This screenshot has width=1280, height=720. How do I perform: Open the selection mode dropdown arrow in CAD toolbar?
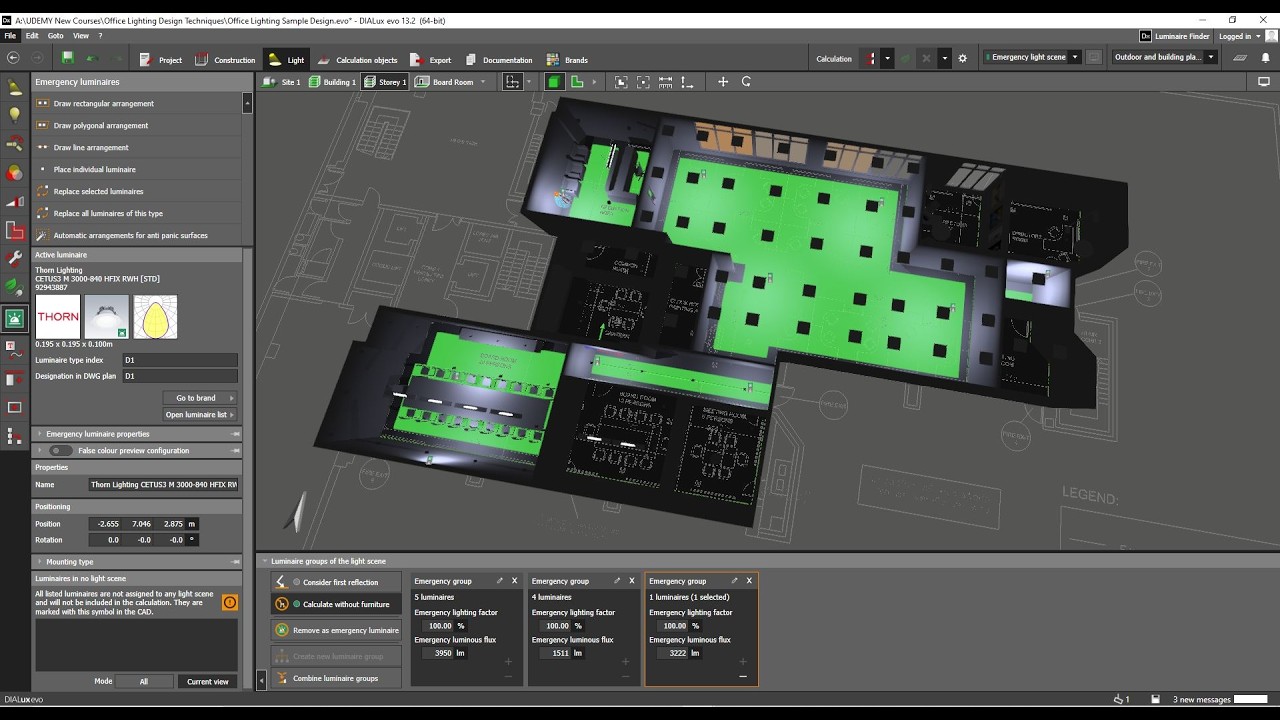528,82
